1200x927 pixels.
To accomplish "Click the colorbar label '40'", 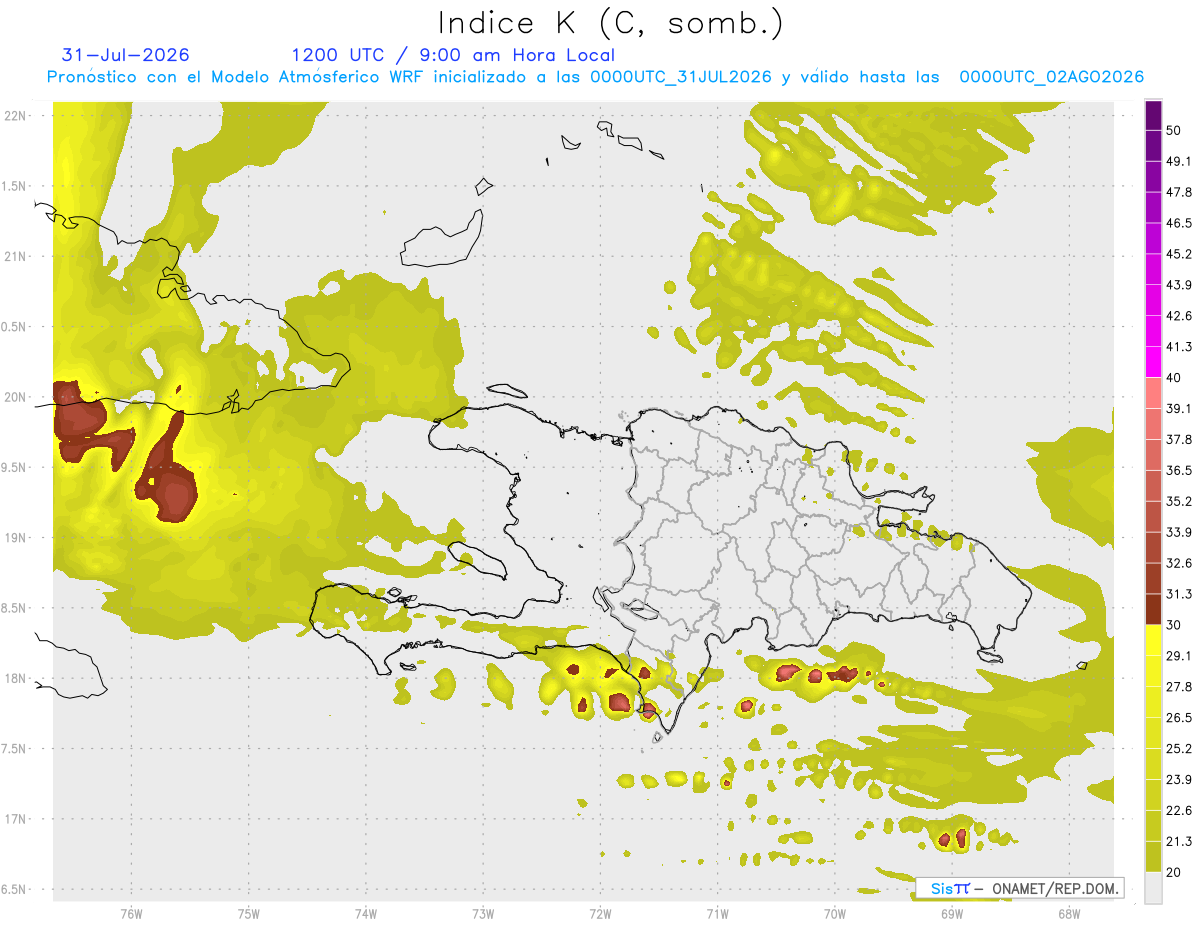I will [x=1174, y=378].
